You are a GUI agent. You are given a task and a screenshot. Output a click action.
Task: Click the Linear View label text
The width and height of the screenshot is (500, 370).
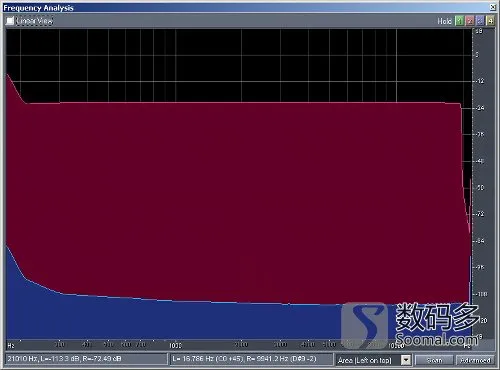(35, 21)
